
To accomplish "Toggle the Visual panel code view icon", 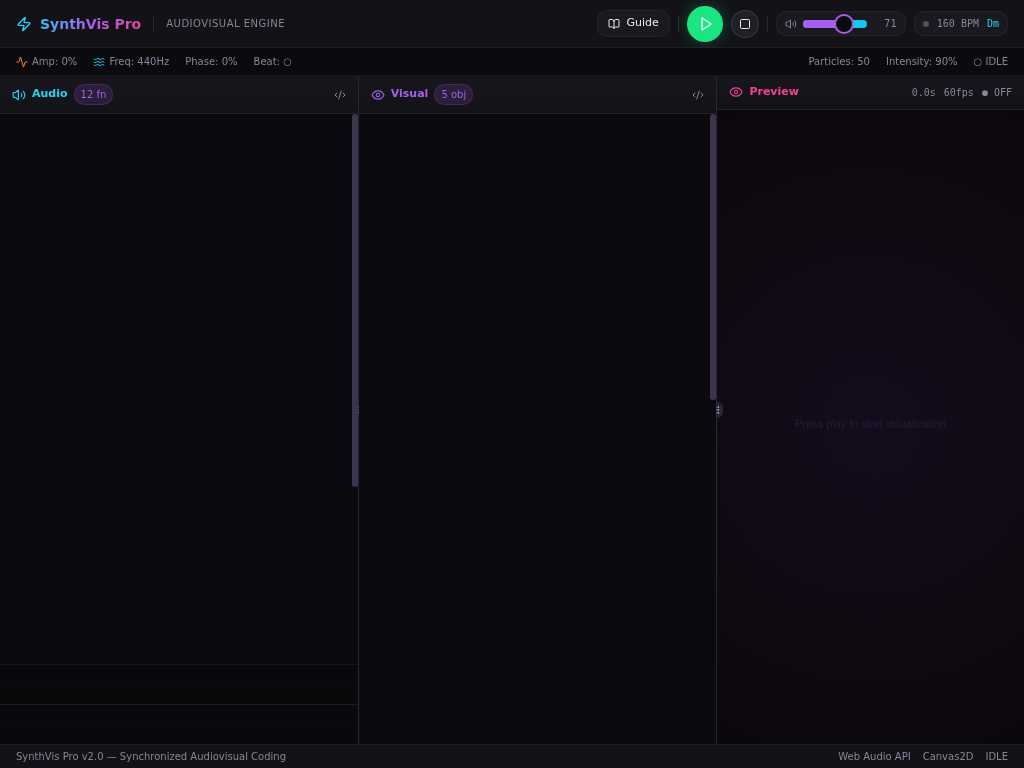I will click(x=697, y=95).
